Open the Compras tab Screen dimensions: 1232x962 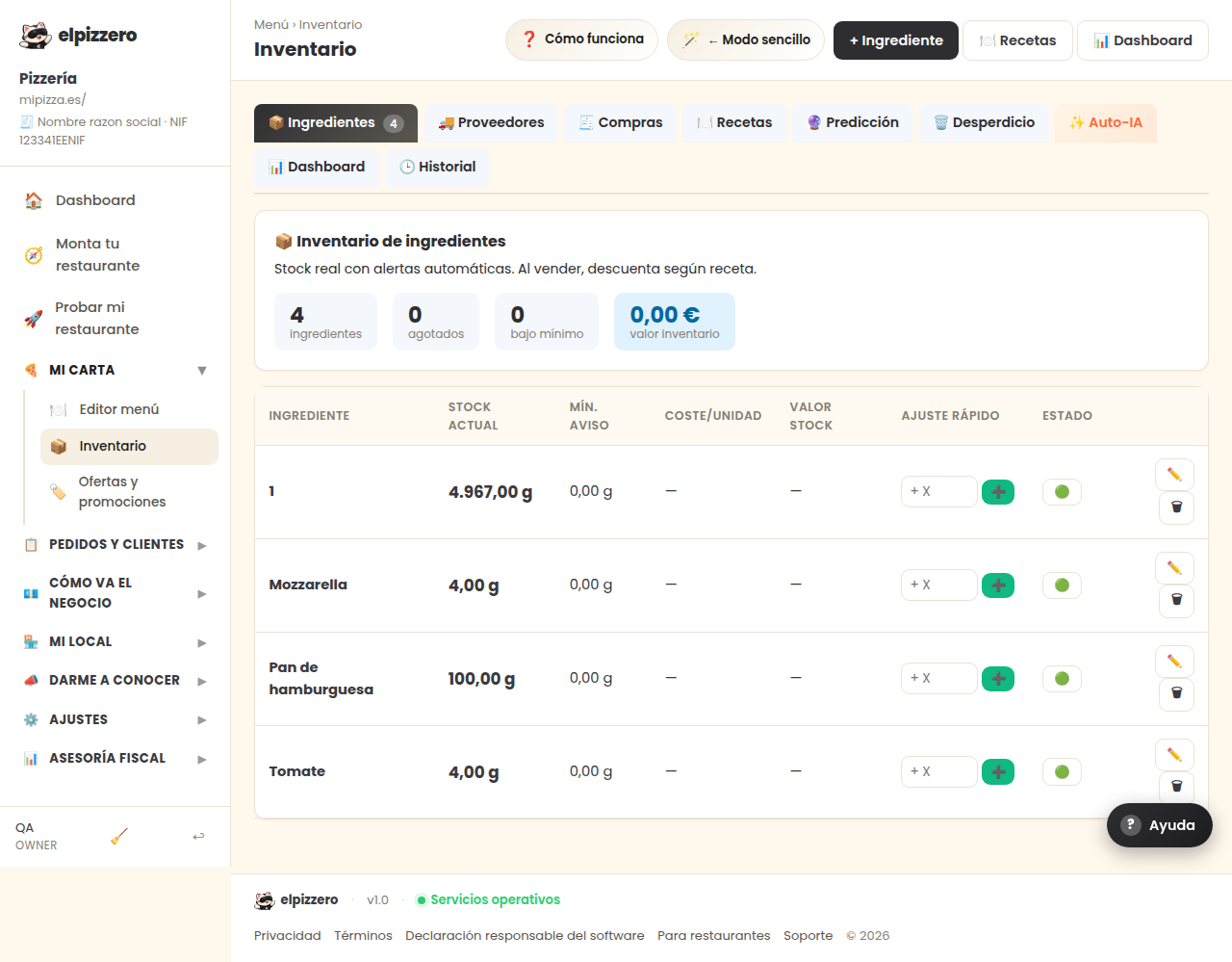pos(621,123)
